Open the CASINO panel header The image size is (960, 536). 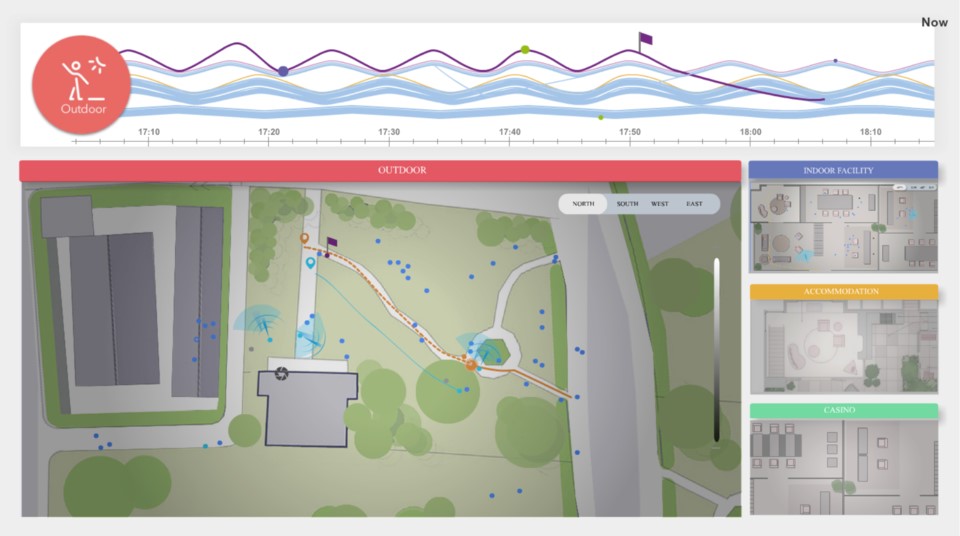coord(842,411)
